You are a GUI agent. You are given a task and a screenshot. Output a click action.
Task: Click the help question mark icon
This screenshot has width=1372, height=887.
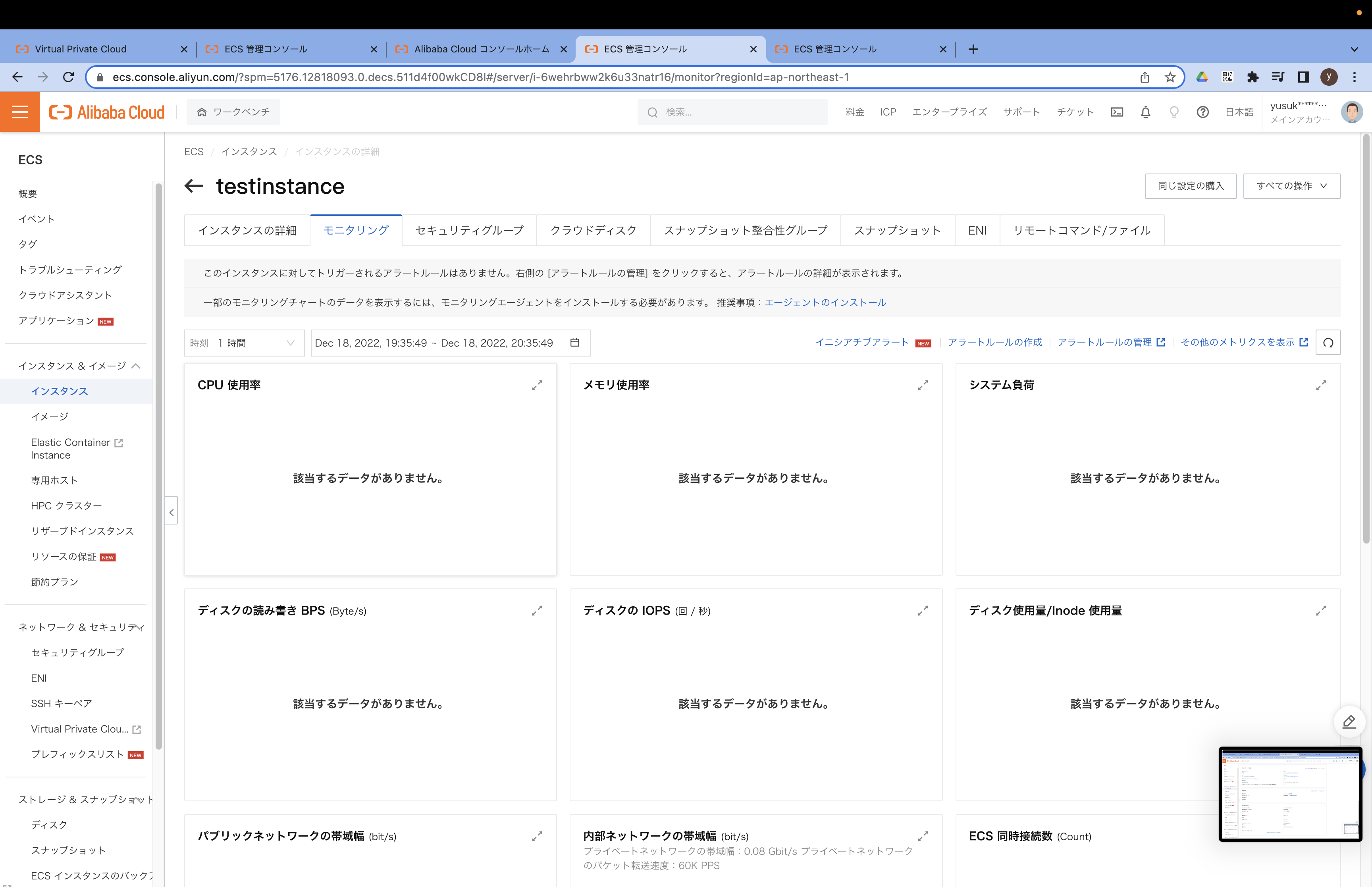[x=1202, y=112]
